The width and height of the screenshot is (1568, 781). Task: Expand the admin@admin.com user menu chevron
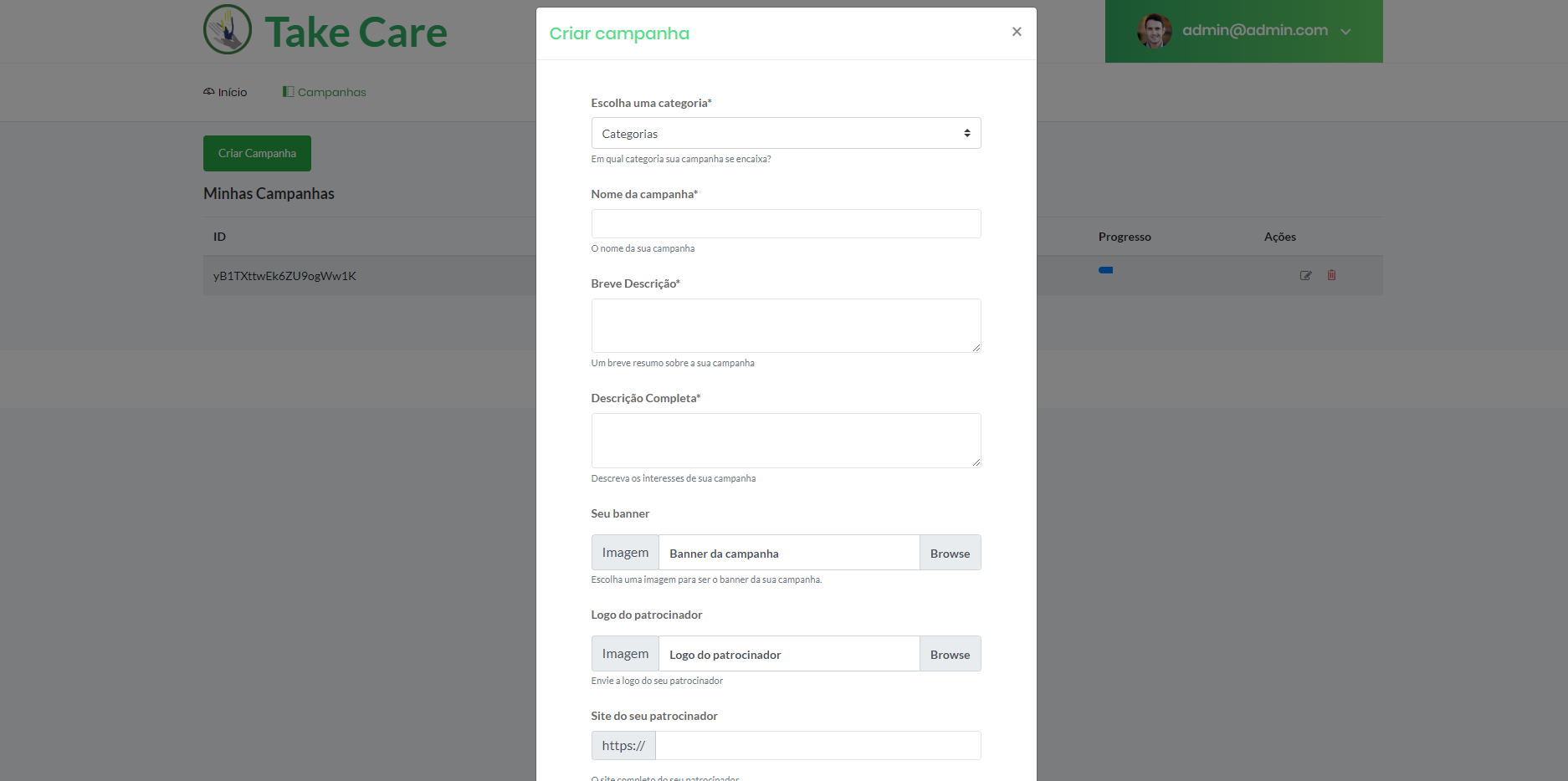click(1345, 32)
